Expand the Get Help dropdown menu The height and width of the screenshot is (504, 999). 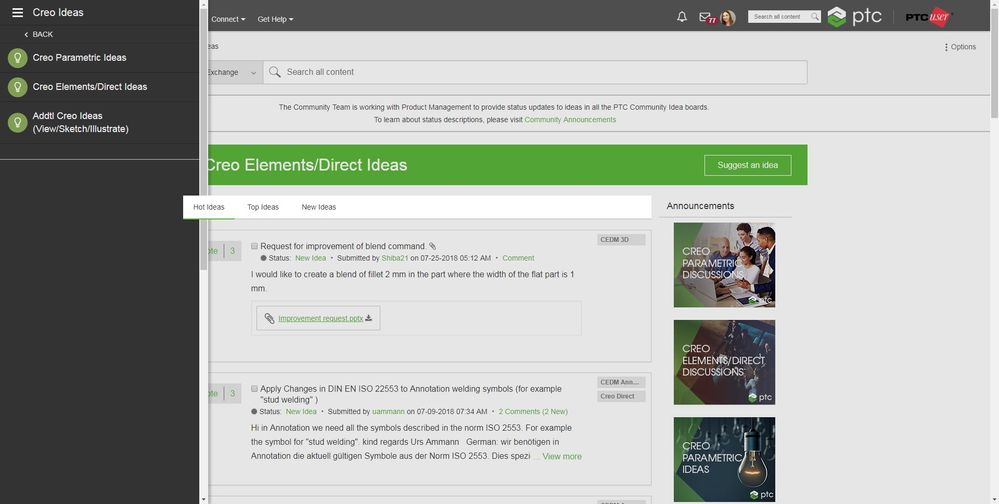(275, 19)
